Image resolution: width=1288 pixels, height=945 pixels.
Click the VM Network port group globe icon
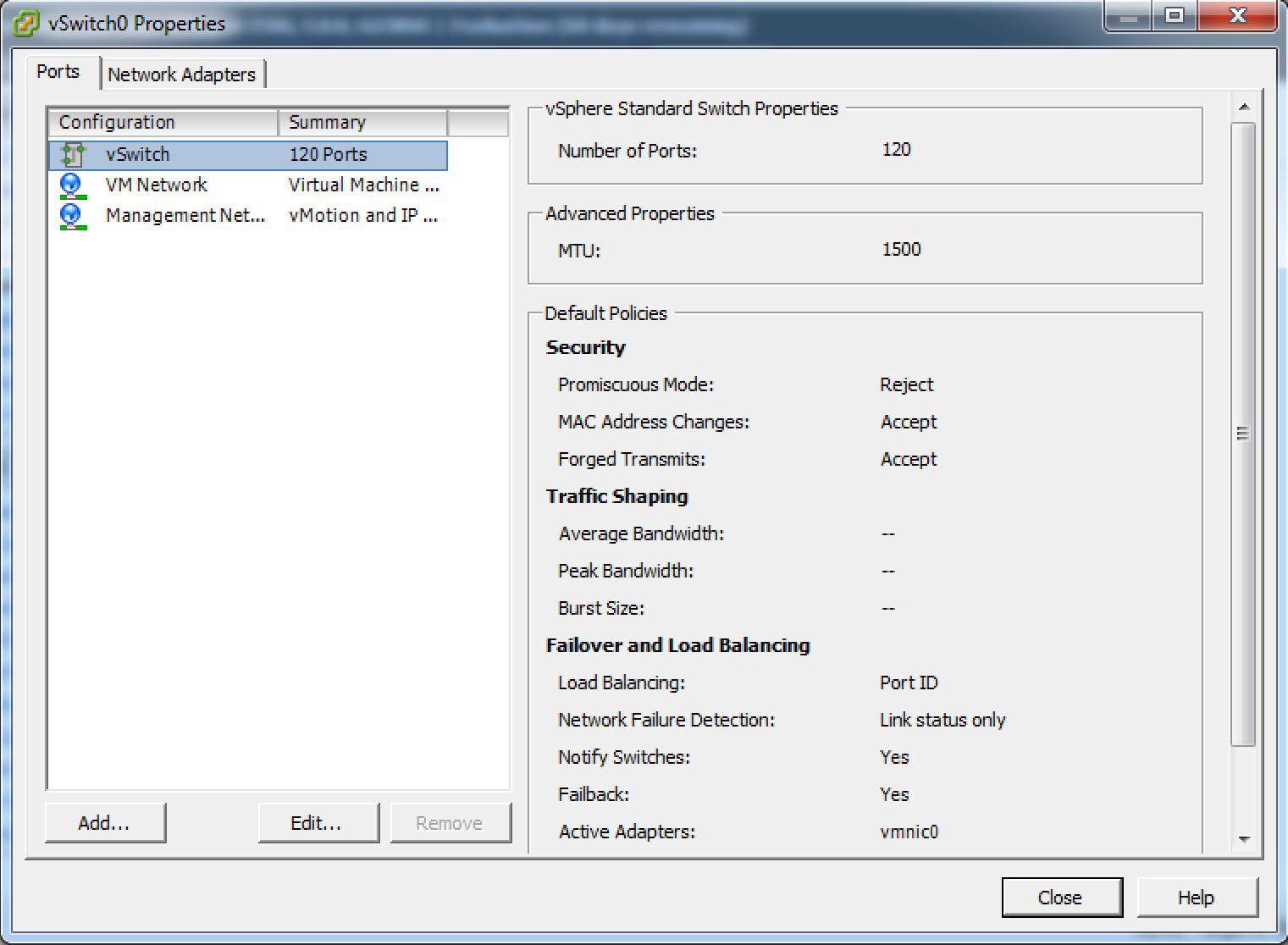point(72,185)
